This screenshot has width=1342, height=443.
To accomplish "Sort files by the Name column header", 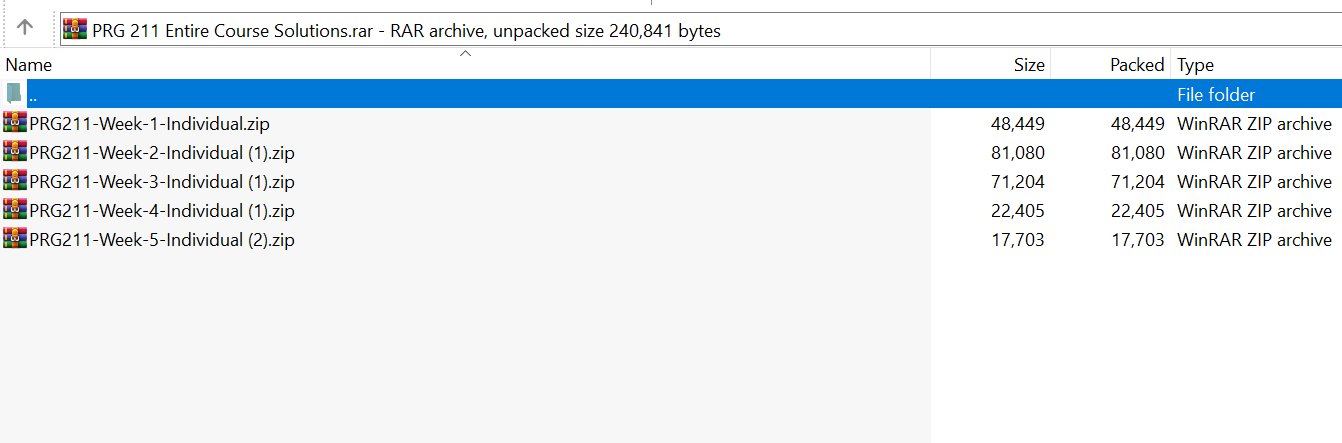I will click(x=29, y=65).
